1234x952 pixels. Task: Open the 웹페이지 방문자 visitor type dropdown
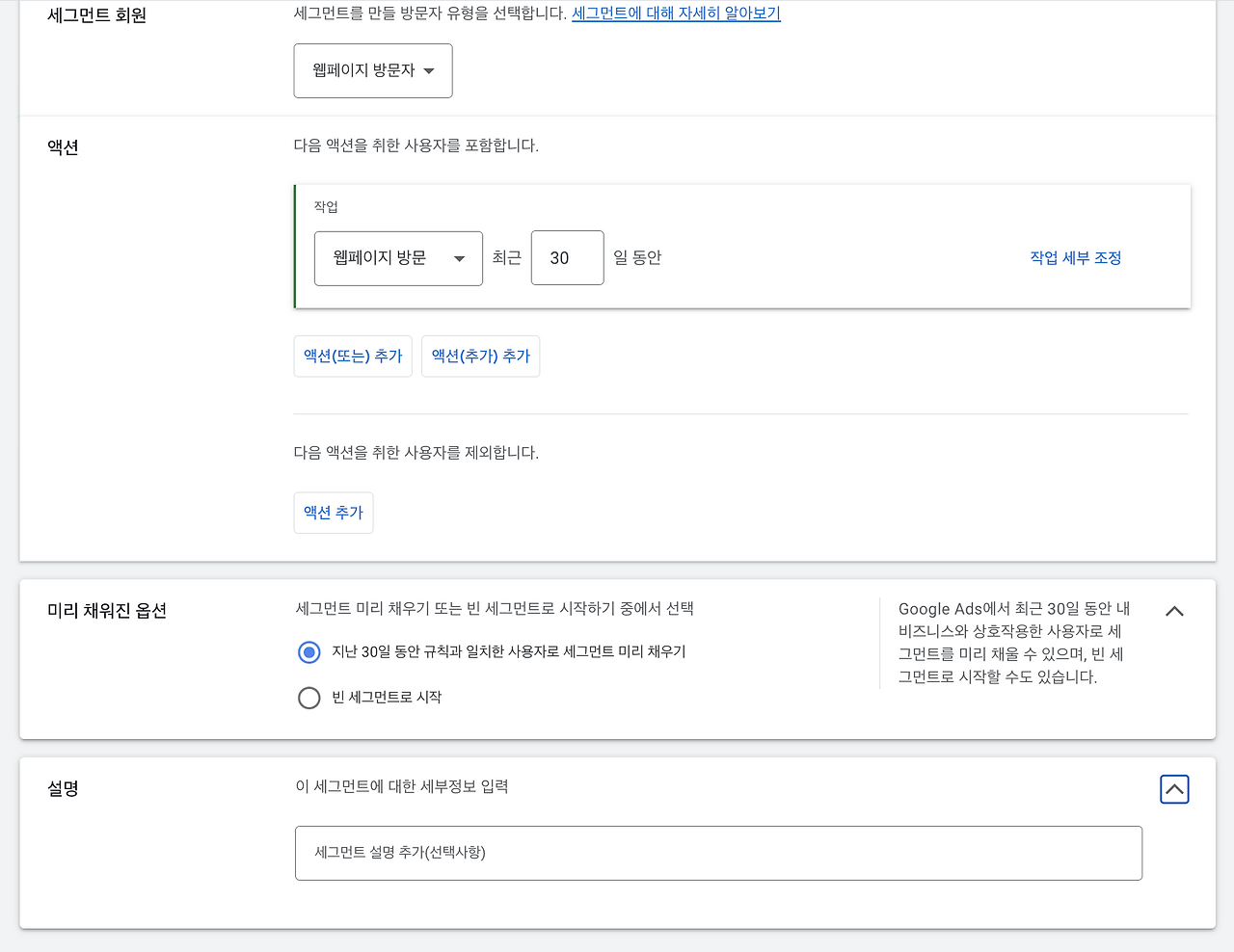[372, 70]
